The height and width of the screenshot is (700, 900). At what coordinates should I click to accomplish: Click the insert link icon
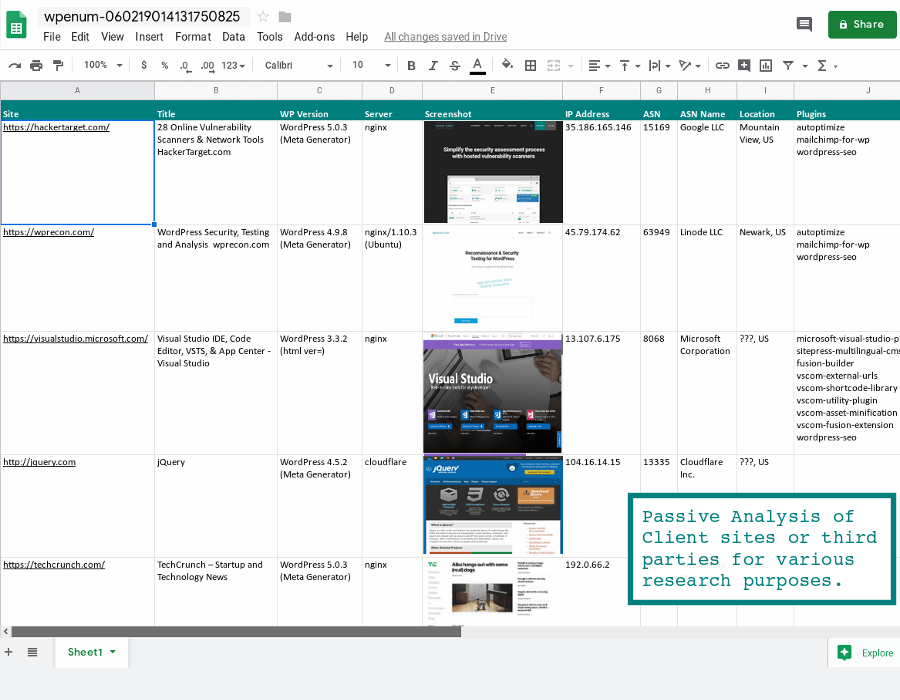pos(722,65)
